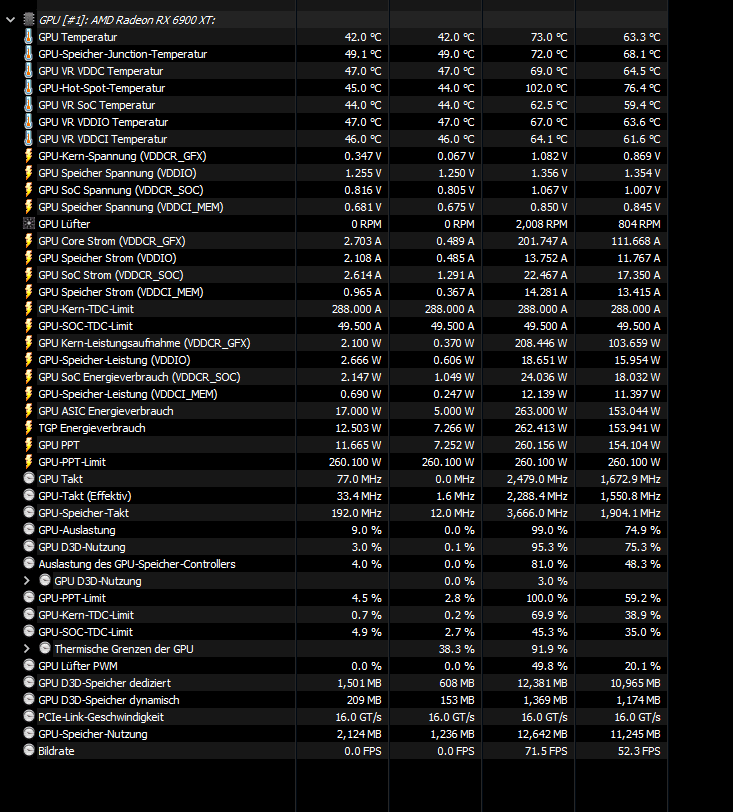Click the 804 RPM average fan value
Viewport: 733px width, 812px height.
click(639, 224)
